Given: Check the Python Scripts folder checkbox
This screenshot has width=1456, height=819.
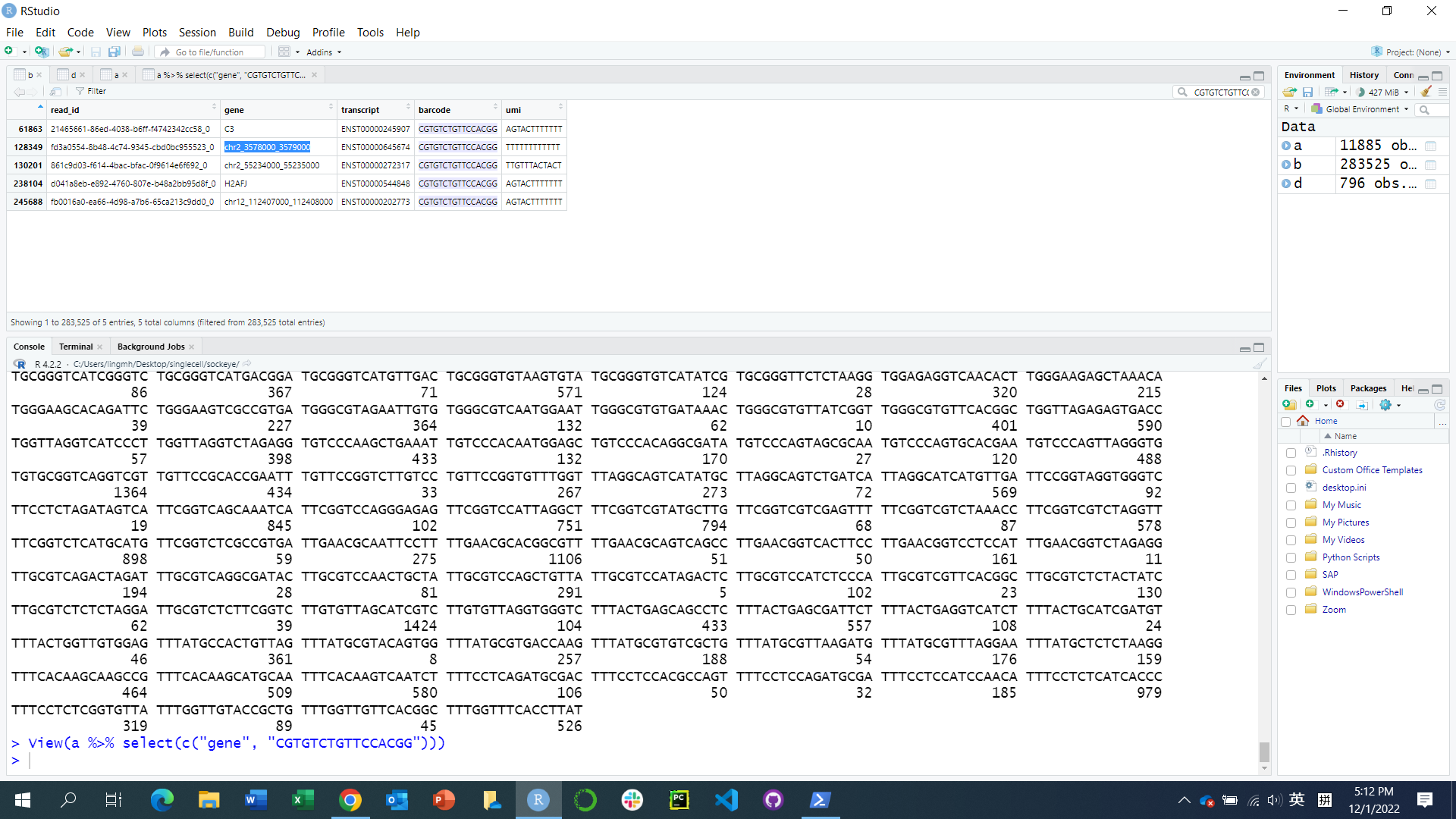Looking at the screenshot, I should (x=1291, y=557).
